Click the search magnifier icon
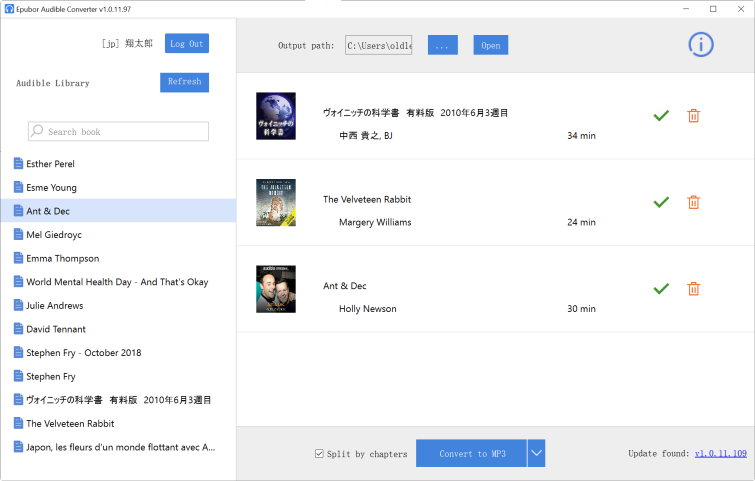The width and height of the screenshot is (755, 481). [37, 131]
